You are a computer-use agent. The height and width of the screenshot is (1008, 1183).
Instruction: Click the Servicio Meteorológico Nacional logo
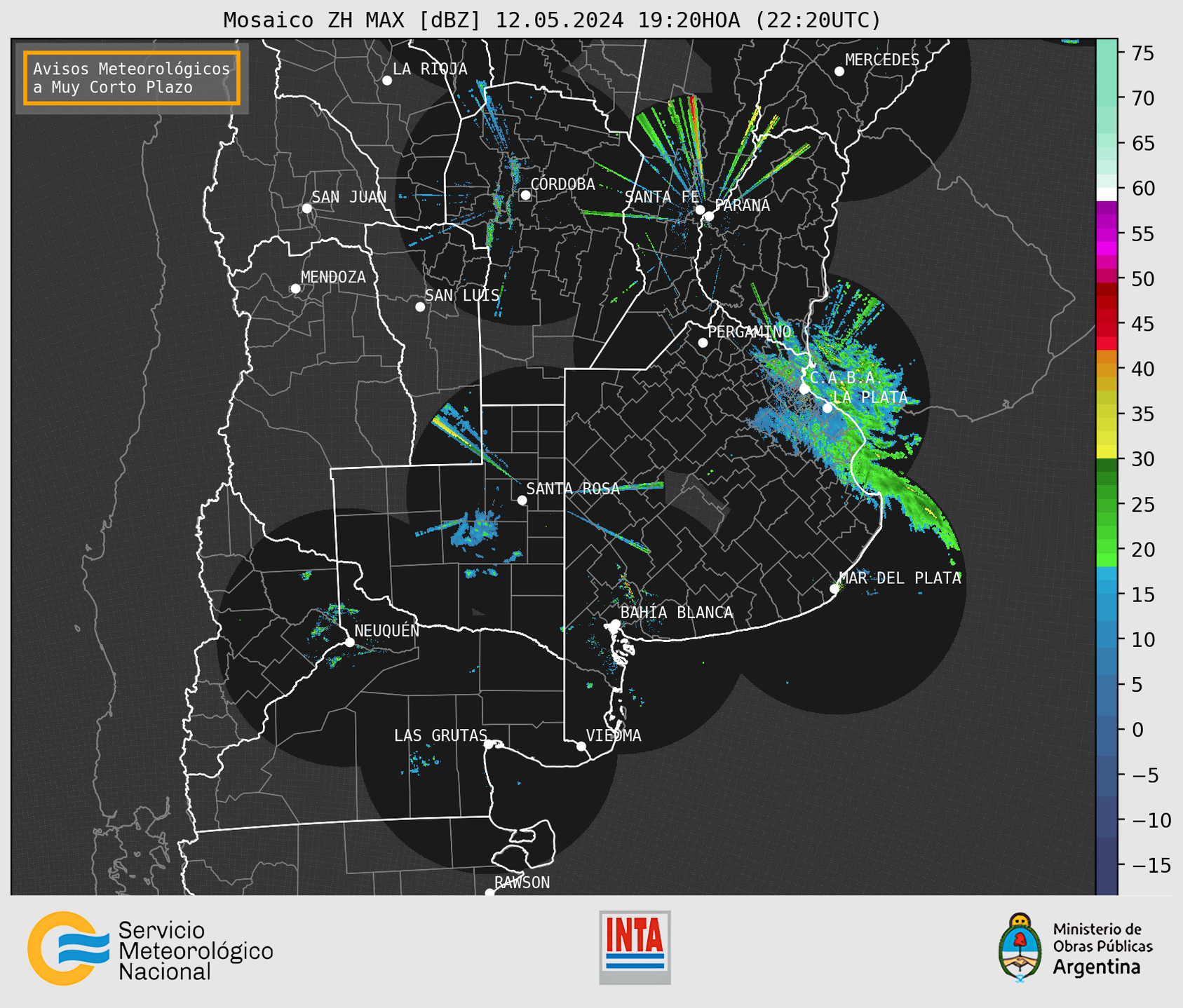pyautogui.click(x=68, y=948)
